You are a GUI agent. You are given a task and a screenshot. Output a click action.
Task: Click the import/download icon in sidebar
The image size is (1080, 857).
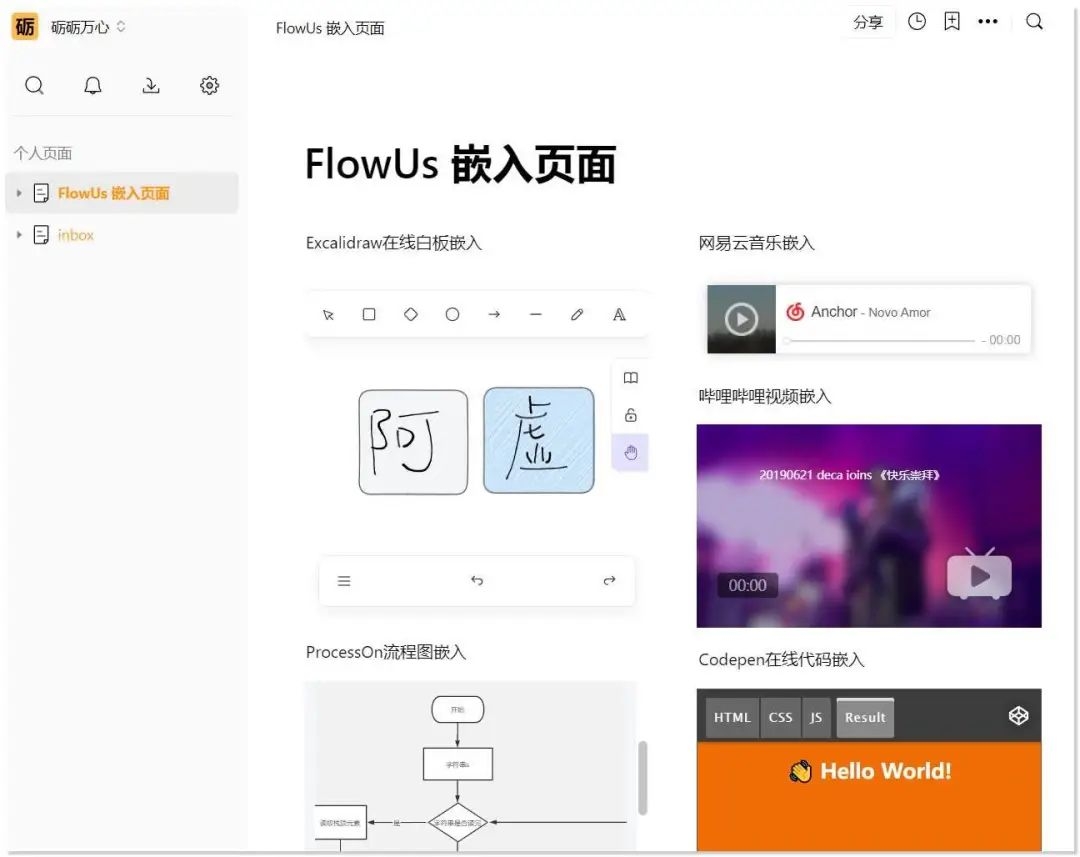click(151, 85)
